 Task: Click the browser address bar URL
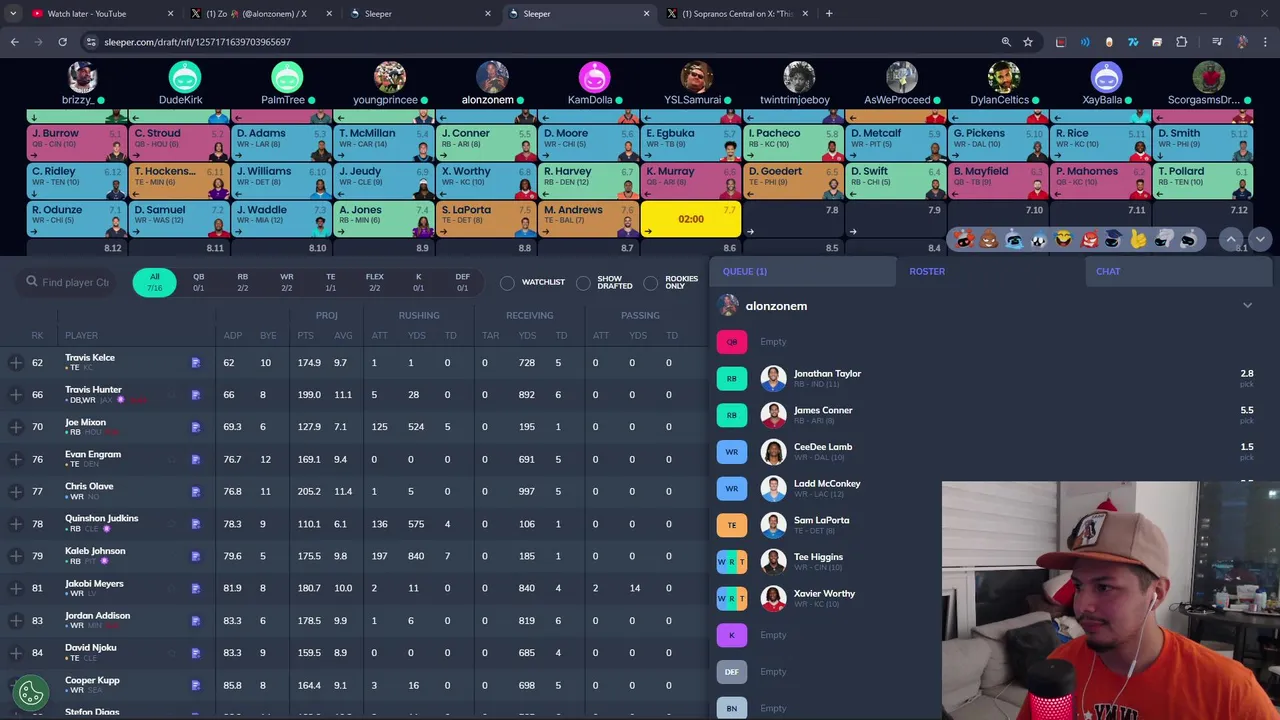[x=197, y=42]
